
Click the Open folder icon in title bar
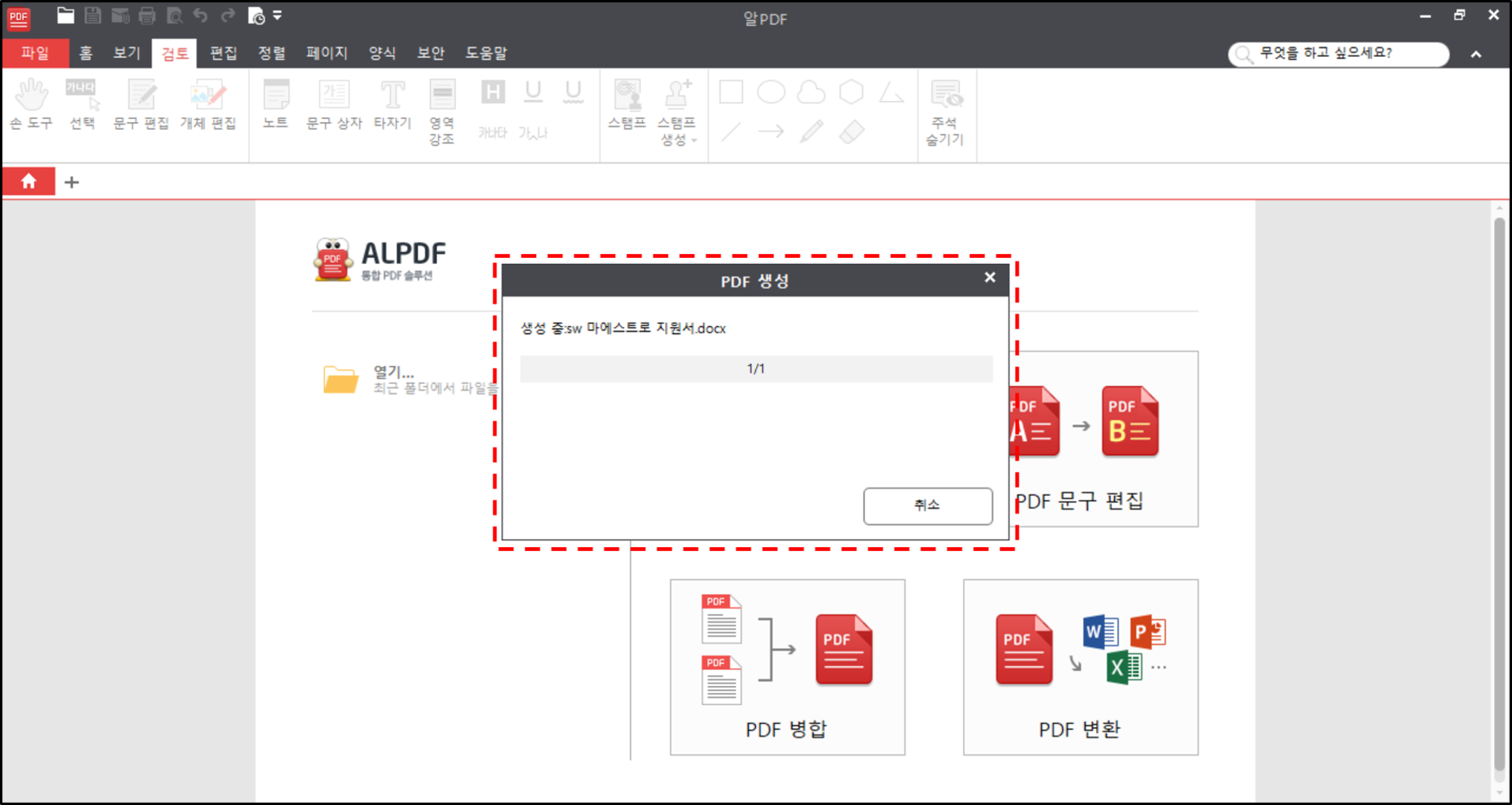[x=65, y=15]
